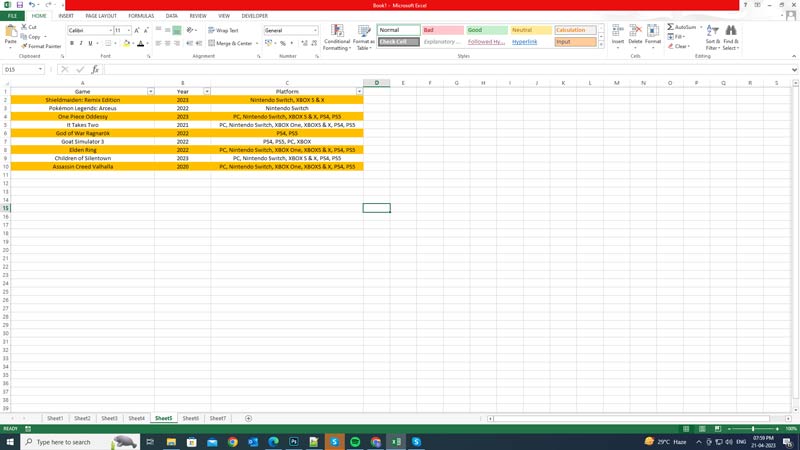The image size is (800, 450).
Task: Increase the font size
Action: [137, 31]
